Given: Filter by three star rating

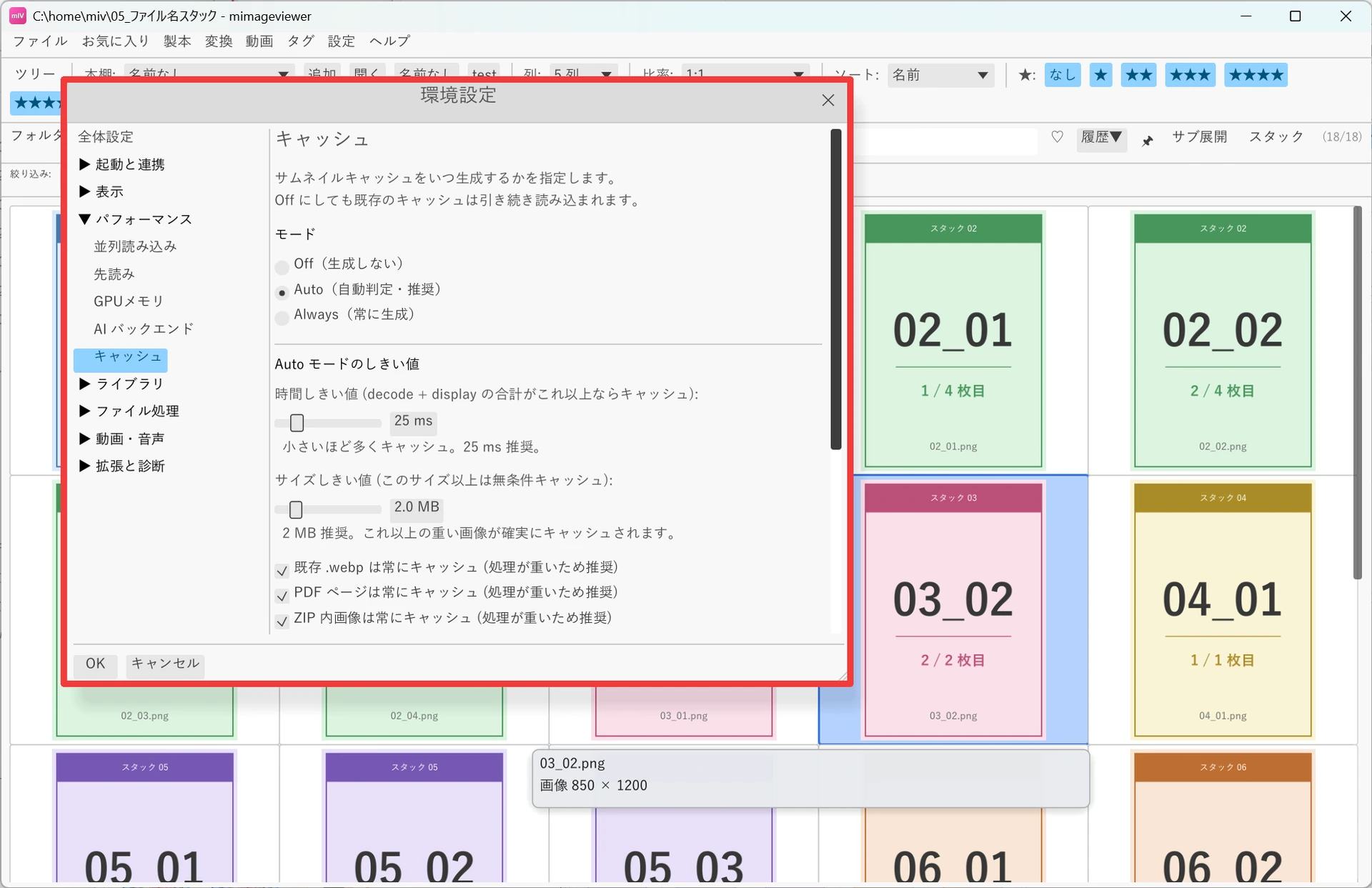Looking at the screenshot, I should [1190, 75].
